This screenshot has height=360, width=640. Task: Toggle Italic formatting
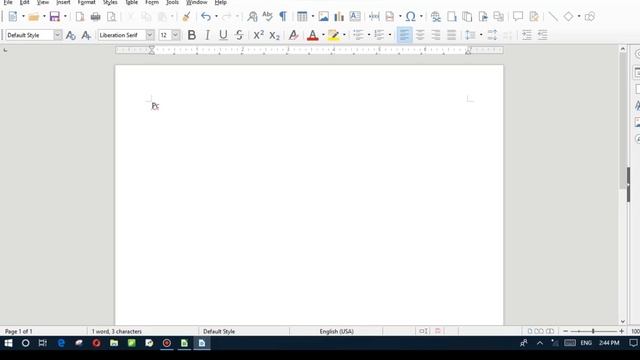pyautogui.click(x=207, y=35)
